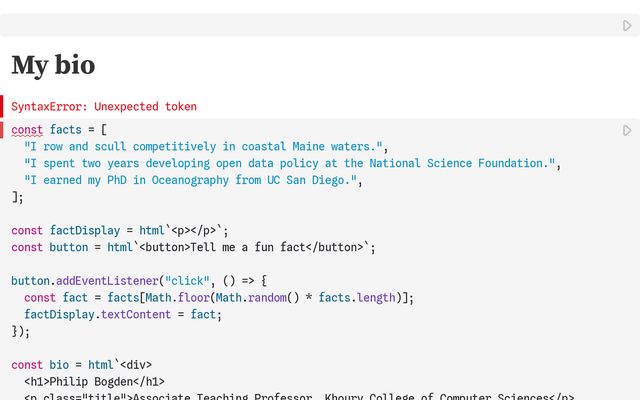Click the '<h1>Philip Bogden</h1>' code line

[x=94, y=382]
